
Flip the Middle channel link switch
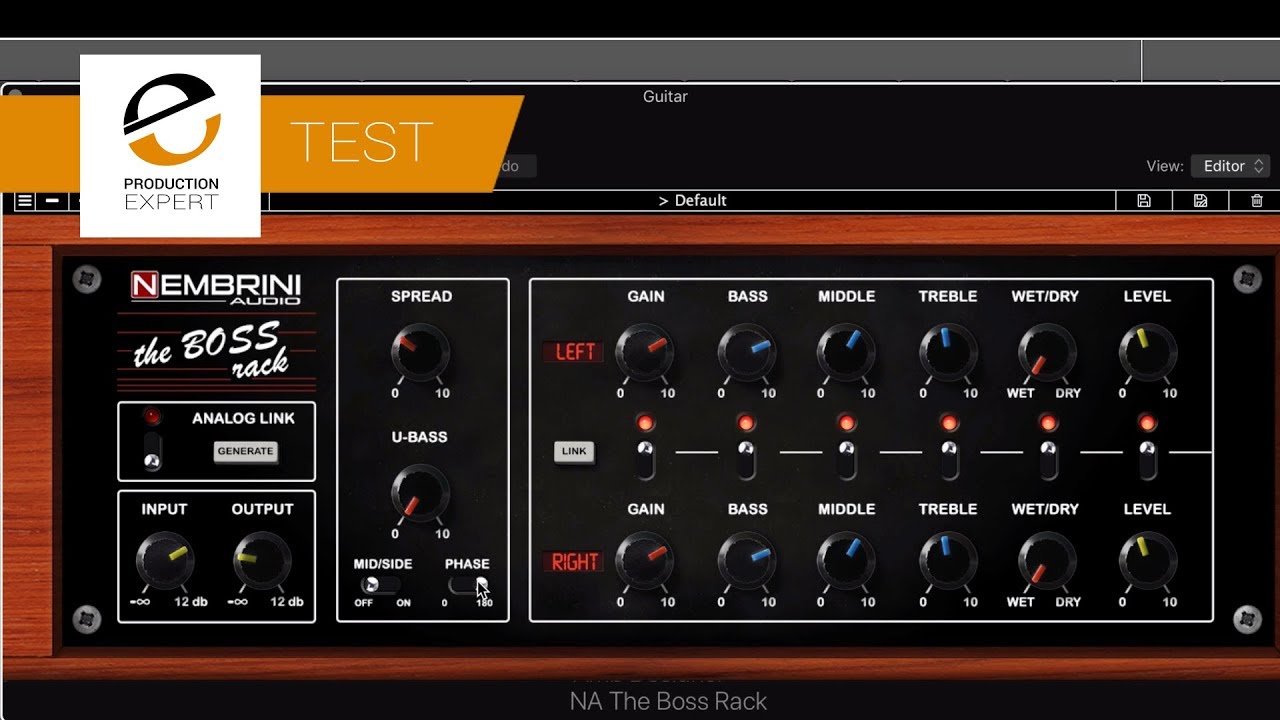[847, 459]
